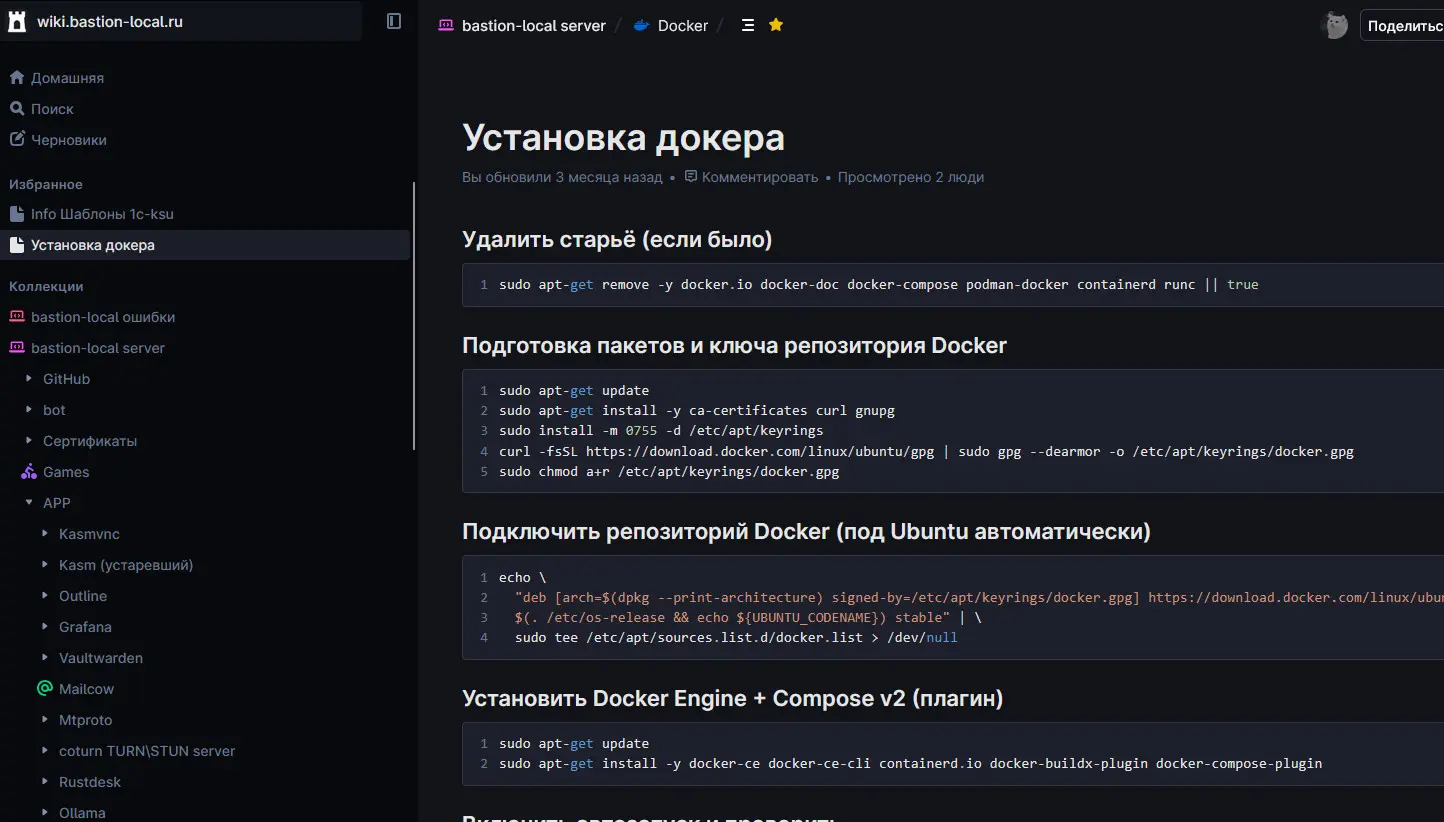Image resolution: width=1444 pixels, height=822 pixels.
Task: Click the user avatar in the header
Action: click(x=1334, y=25)
